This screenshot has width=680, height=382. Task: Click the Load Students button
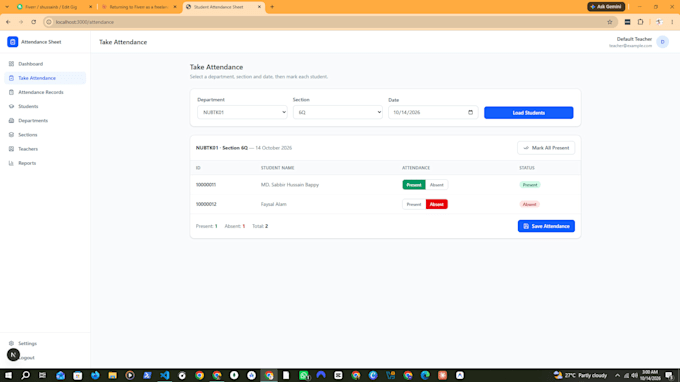pyautogui.click(x=529, y=113)
